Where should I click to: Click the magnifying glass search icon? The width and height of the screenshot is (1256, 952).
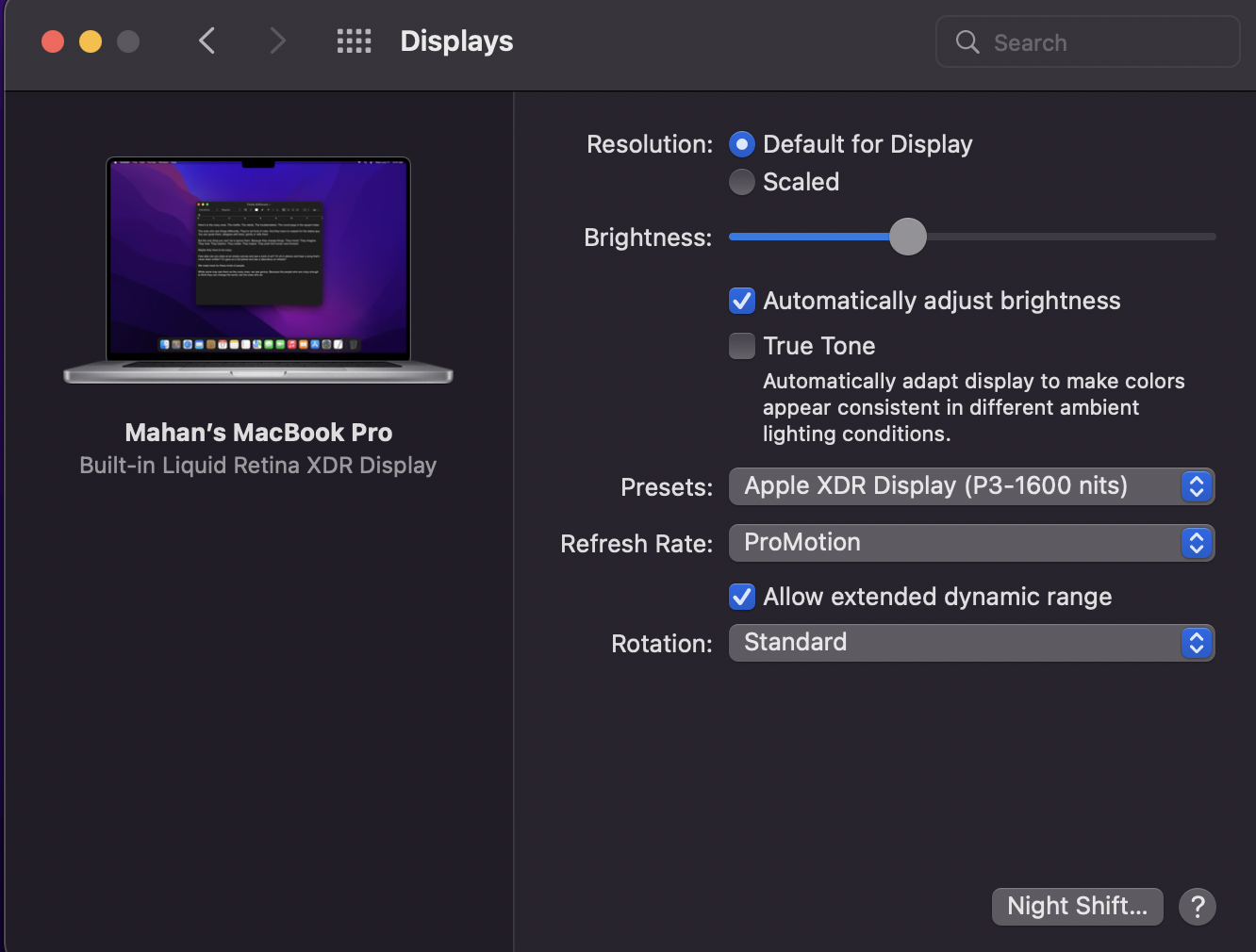click(967, 41)
